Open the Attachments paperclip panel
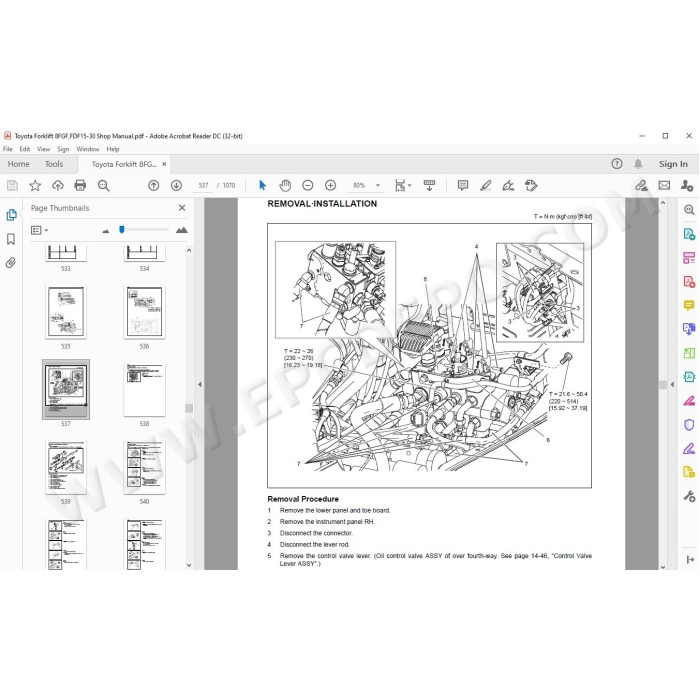 click(11, 262)
